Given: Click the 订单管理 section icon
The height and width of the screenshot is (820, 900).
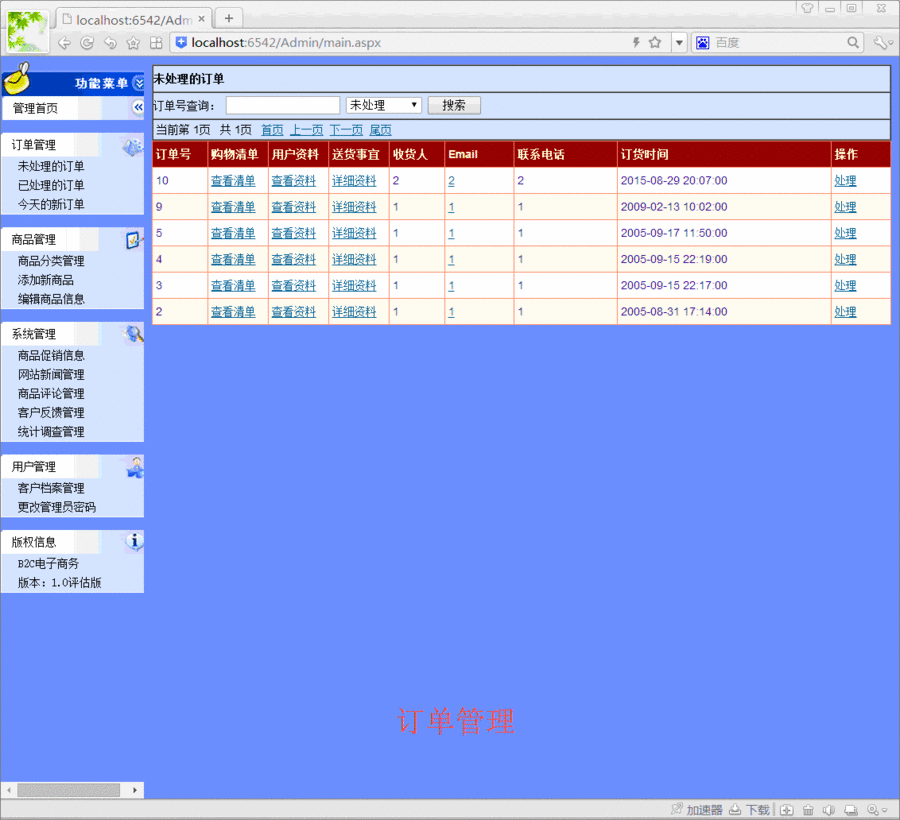Looking at the screenshot, I should click(130, 146).
